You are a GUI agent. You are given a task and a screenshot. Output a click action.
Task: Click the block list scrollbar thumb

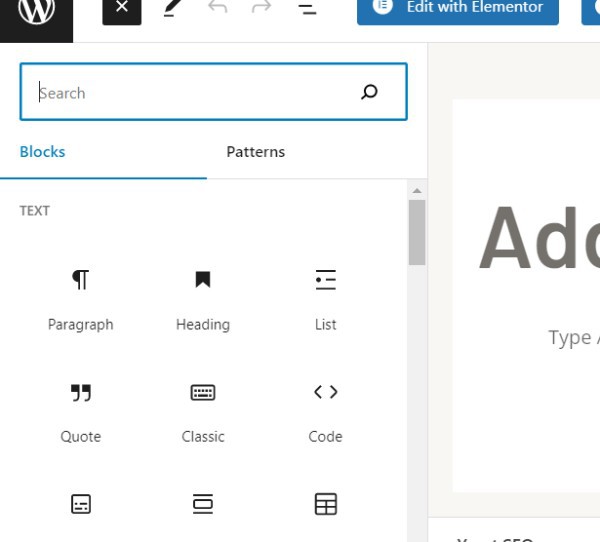click(417, 232)
